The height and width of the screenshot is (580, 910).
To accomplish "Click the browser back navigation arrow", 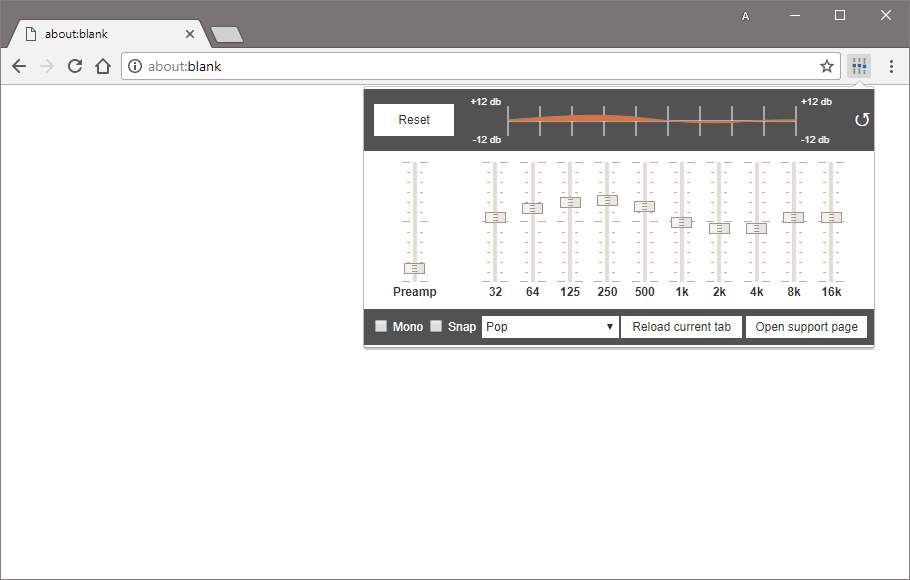I will tap(19, 66).
